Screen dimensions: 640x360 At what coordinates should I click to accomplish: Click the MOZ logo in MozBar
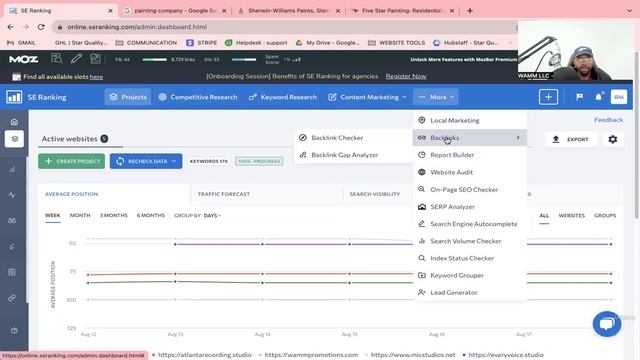coord(24,59)
